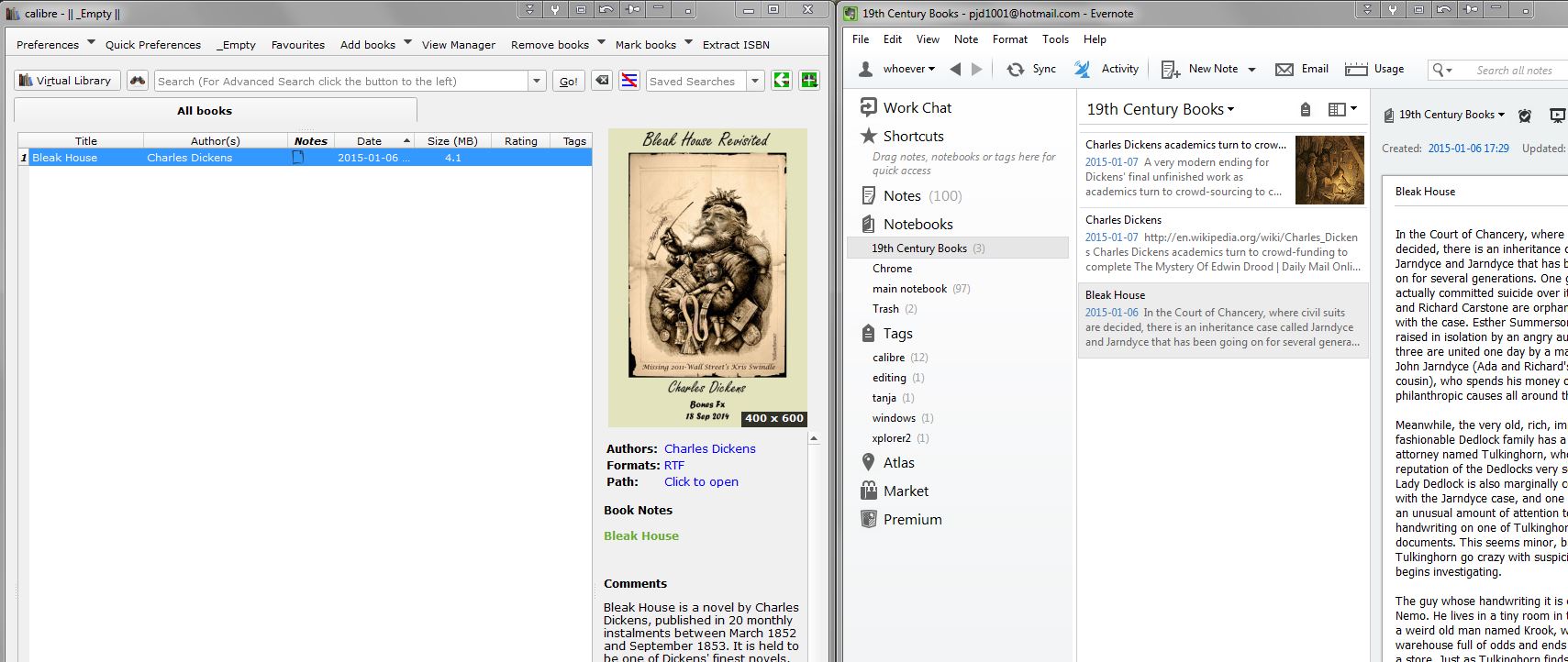Open the 19th Century Books note list title dropdown
Screen dimensions: 1568x662
click(x=1161, y=109)
